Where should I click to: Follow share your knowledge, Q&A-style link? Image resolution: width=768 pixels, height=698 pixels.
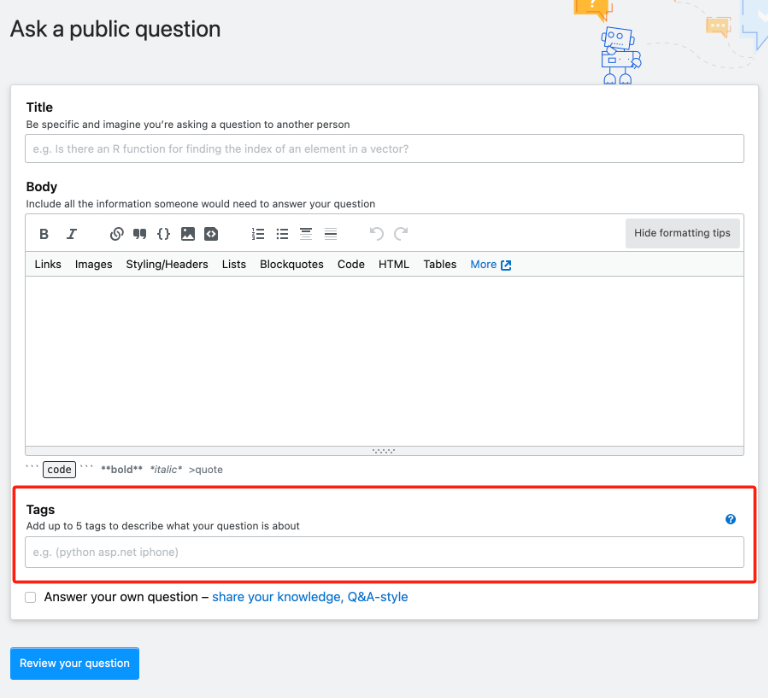click(x=310, y=597)
